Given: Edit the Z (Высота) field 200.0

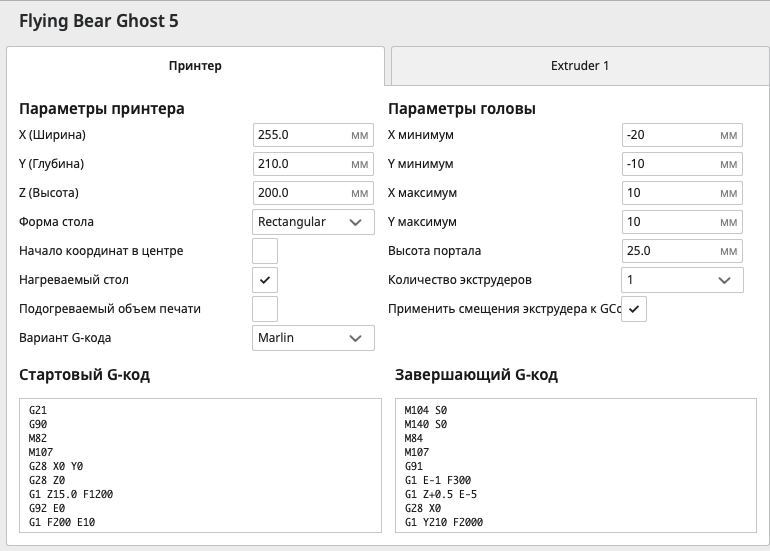Looking at the screenshot, I should 313,193.
